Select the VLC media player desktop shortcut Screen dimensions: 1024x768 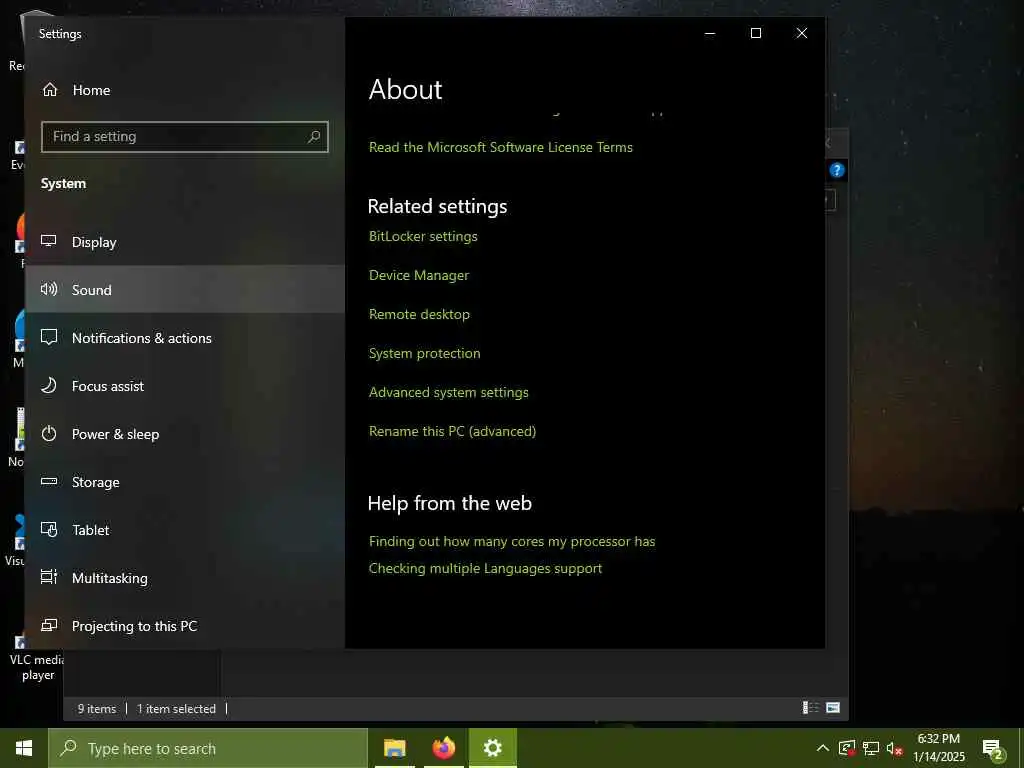point(37,658)
